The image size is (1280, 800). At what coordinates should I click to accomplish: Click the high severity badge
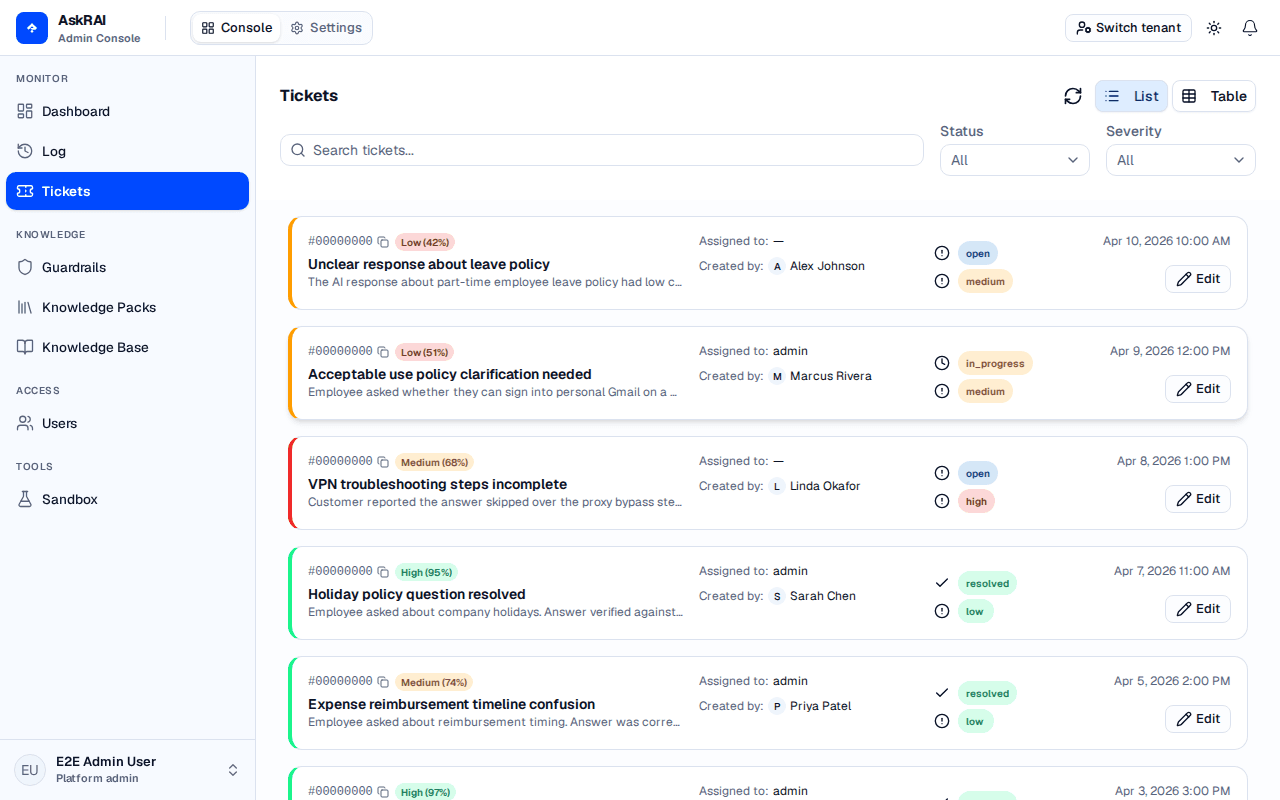pyautogui.click(x=976, y=501)
